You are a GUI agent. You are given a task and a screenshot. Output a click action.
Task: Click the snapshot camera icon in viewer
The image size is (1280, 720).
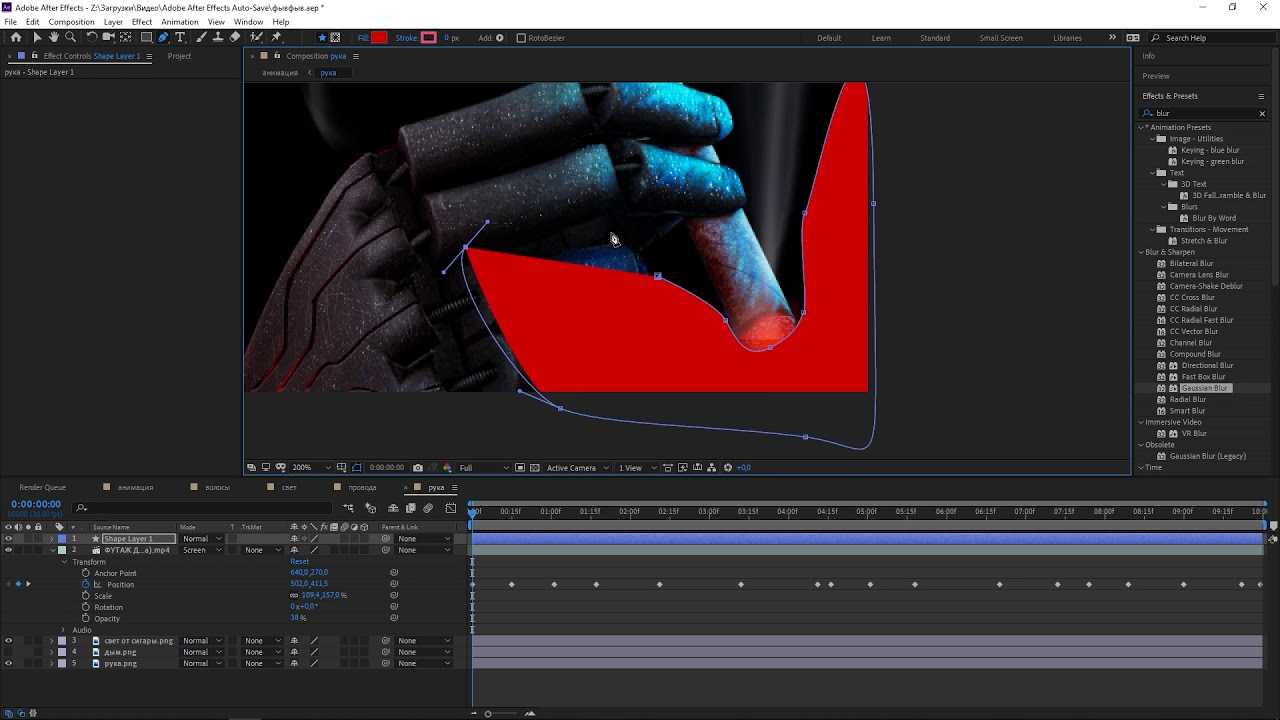(418, 467)
